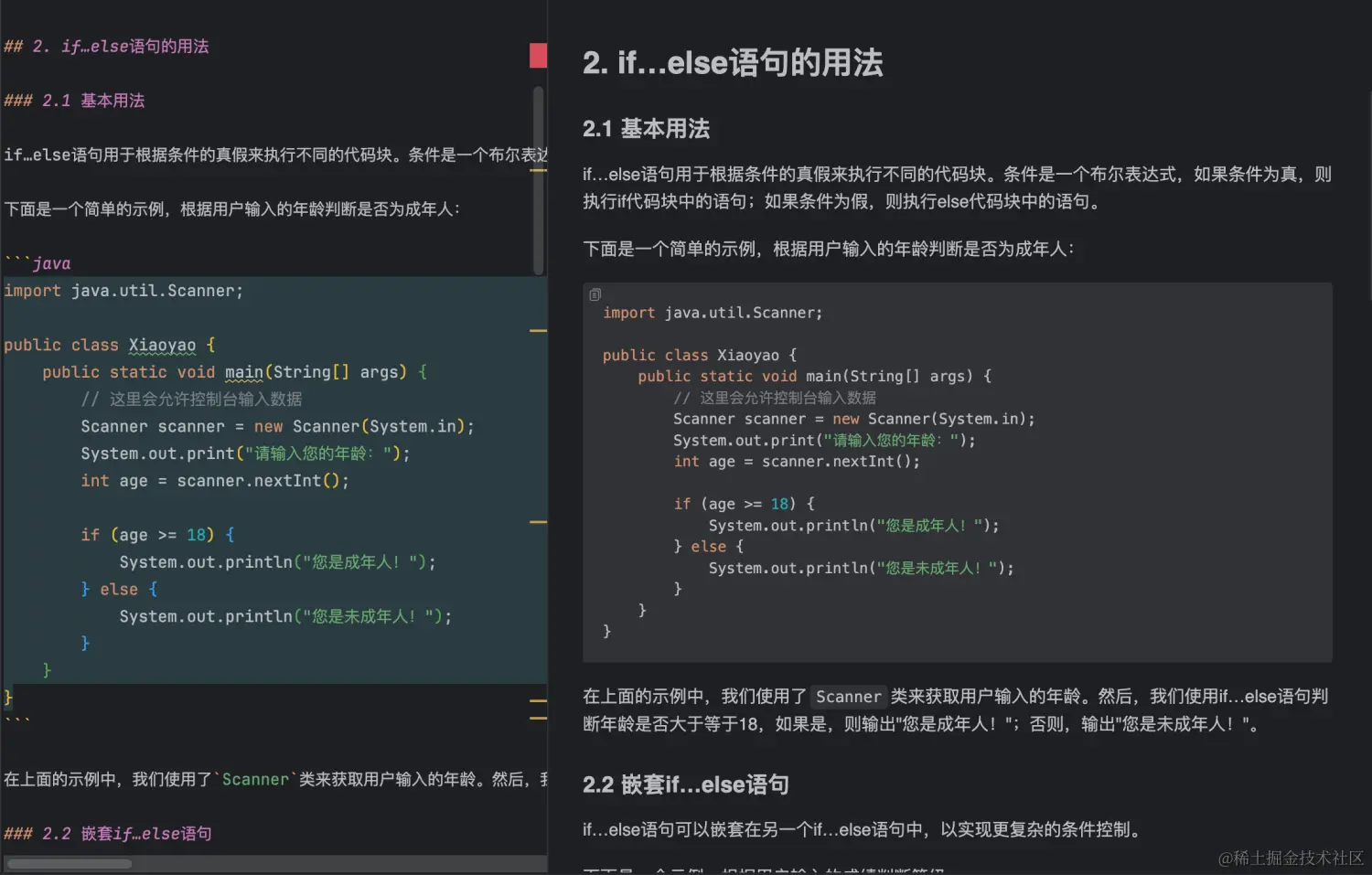Viewport: 1372px width, 875px height.
Task: Click 'import java.util.Scanner;' in preview code
Action: [x=713, y=313]
